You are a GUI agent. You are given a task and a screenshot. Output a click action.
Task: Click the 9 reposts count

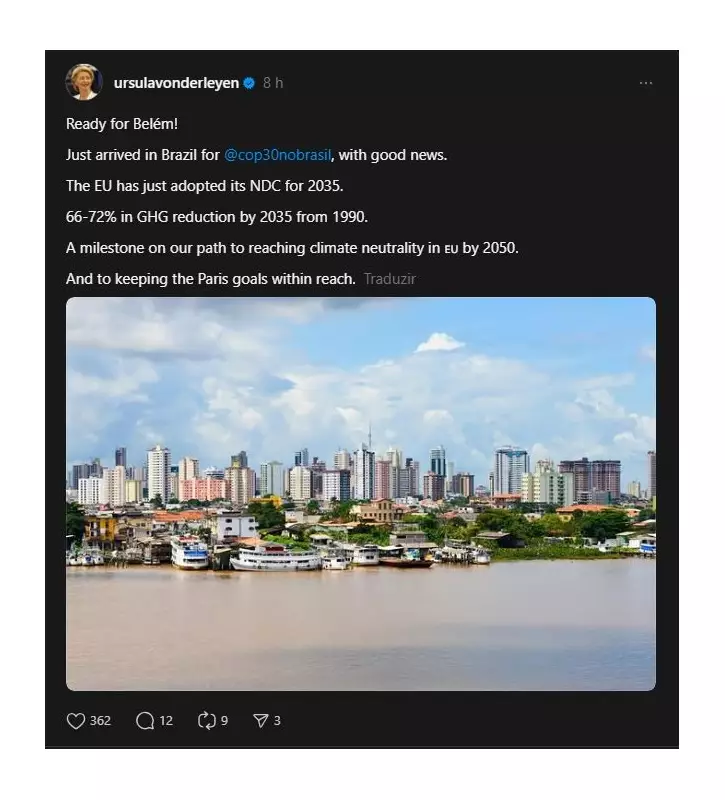224,720
